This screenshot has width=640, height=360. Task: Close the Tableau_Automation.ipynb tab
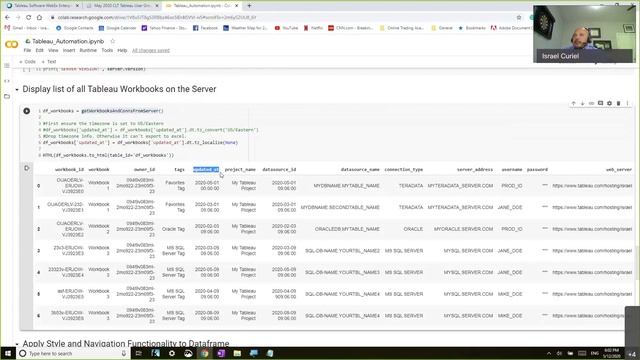(x=236, y=6)
